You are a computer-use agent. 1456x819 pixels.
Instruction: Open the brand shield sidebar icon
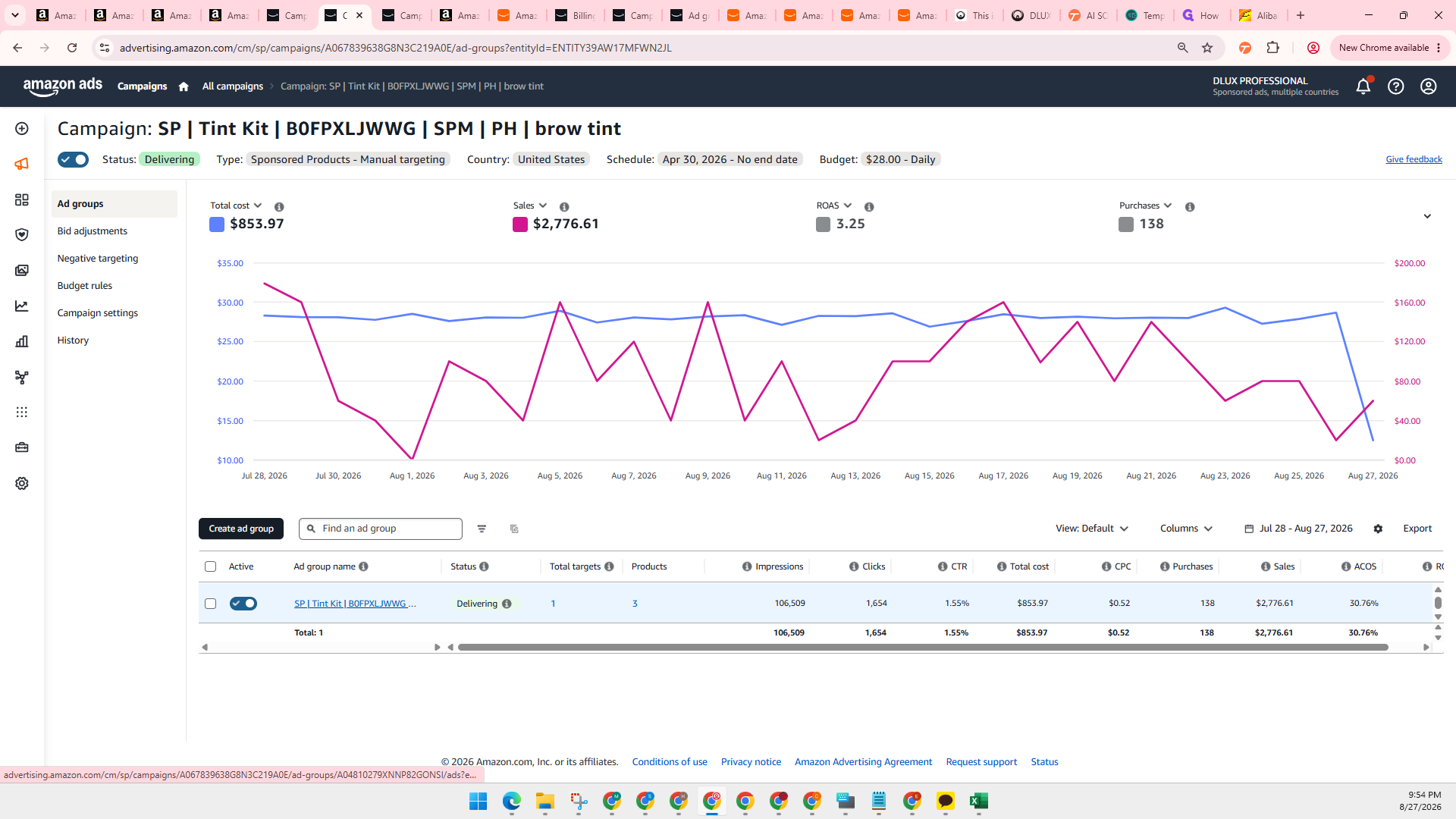click(x=22, y=234)
